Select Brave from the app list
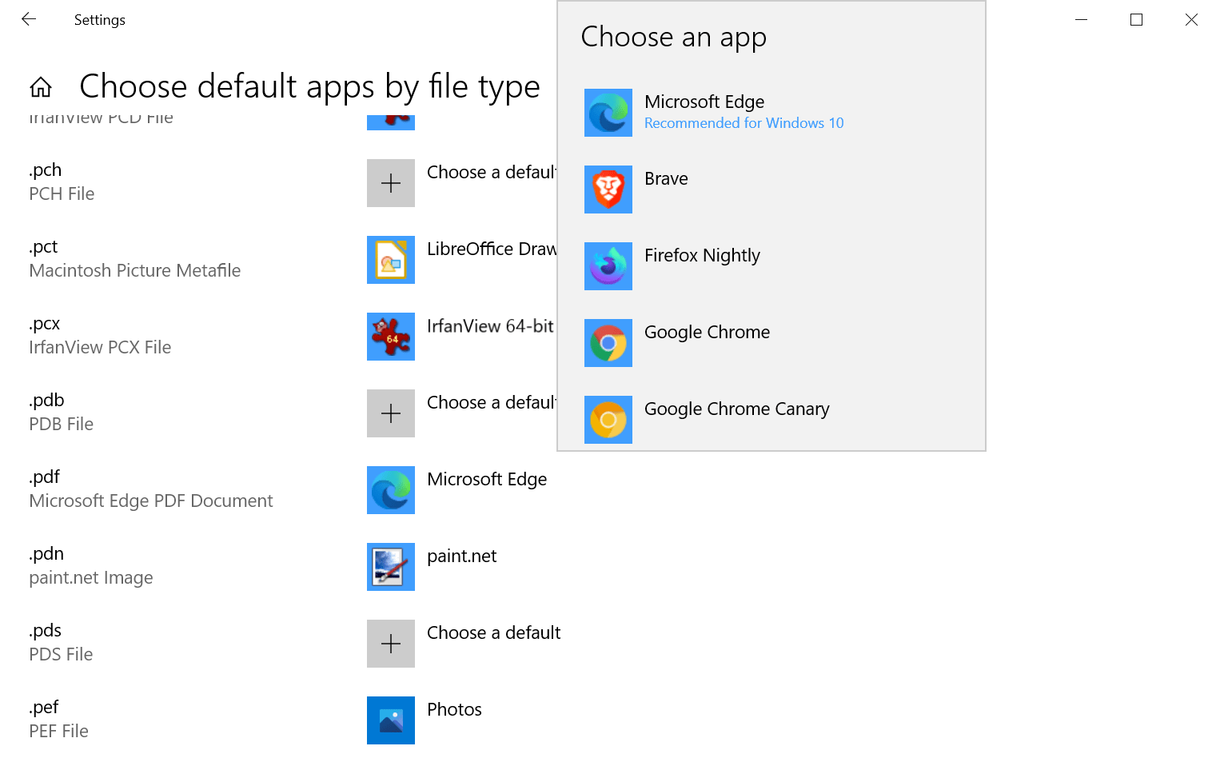This screenshot has width=1220, height=758. click(x=771, y=189)
